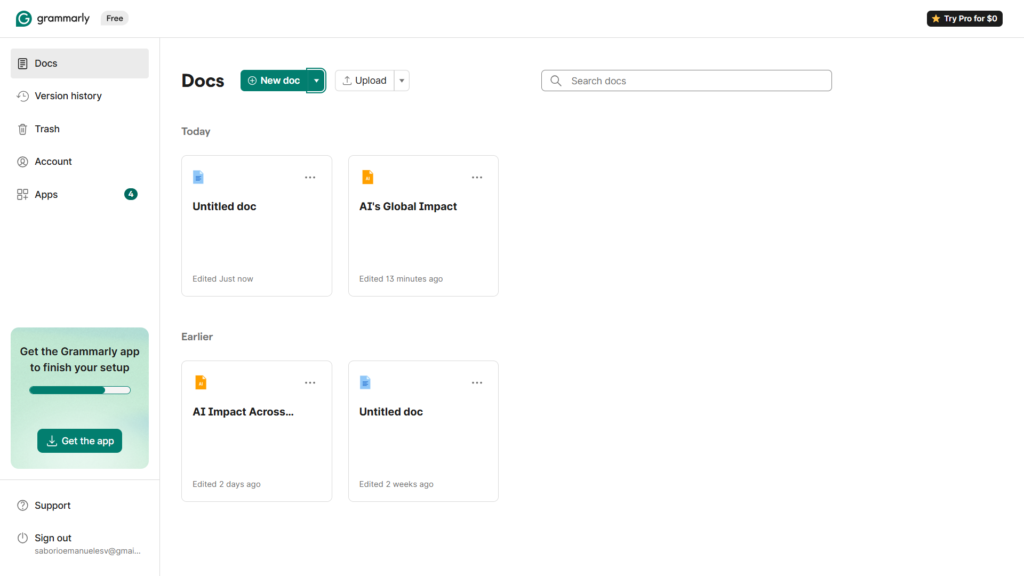
Task: Open more options for AI Impact Across...
Action: (310, 383)
